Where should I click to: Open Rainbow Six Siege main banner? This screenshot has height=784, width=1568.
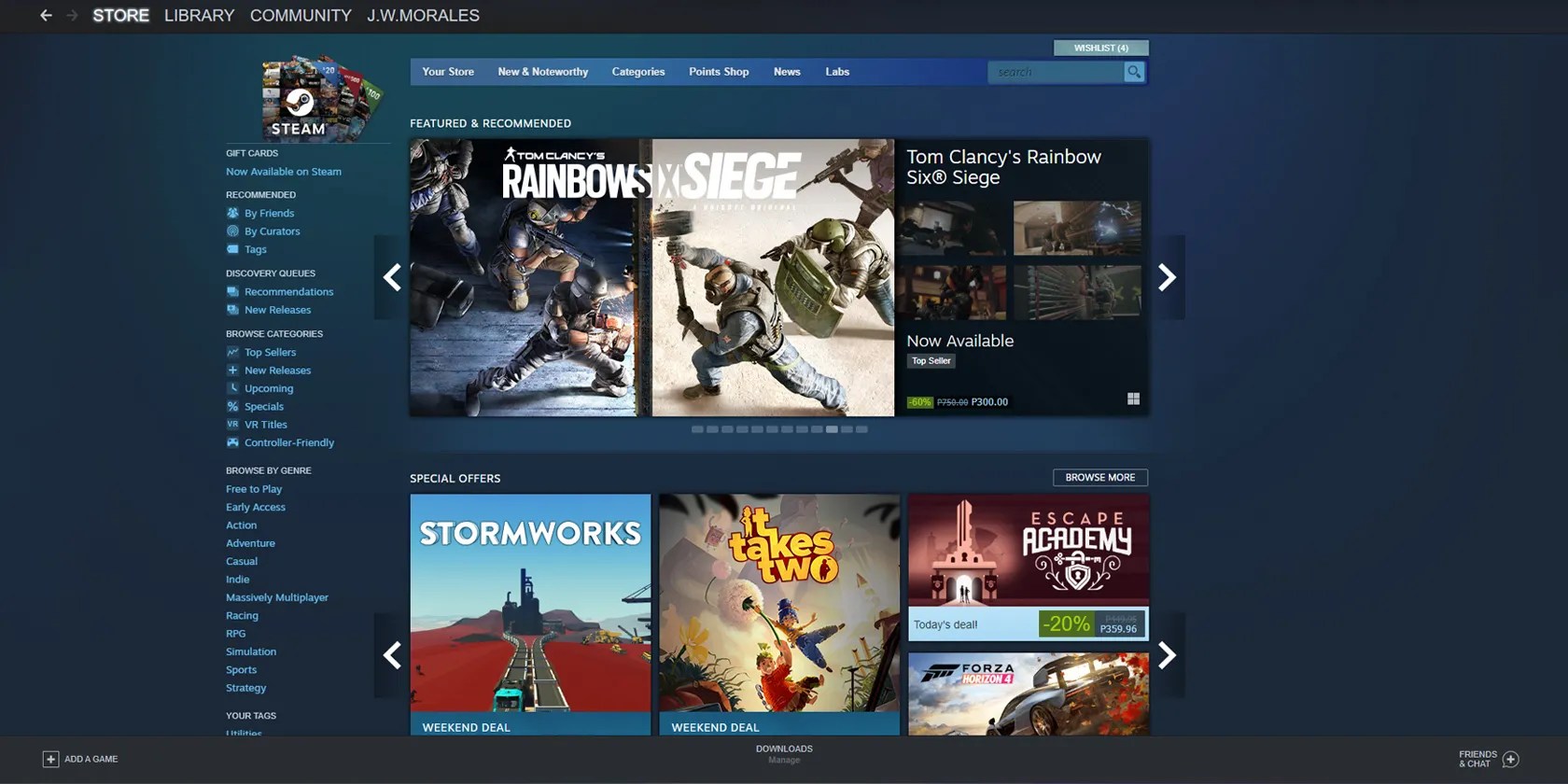pos(652,278)
